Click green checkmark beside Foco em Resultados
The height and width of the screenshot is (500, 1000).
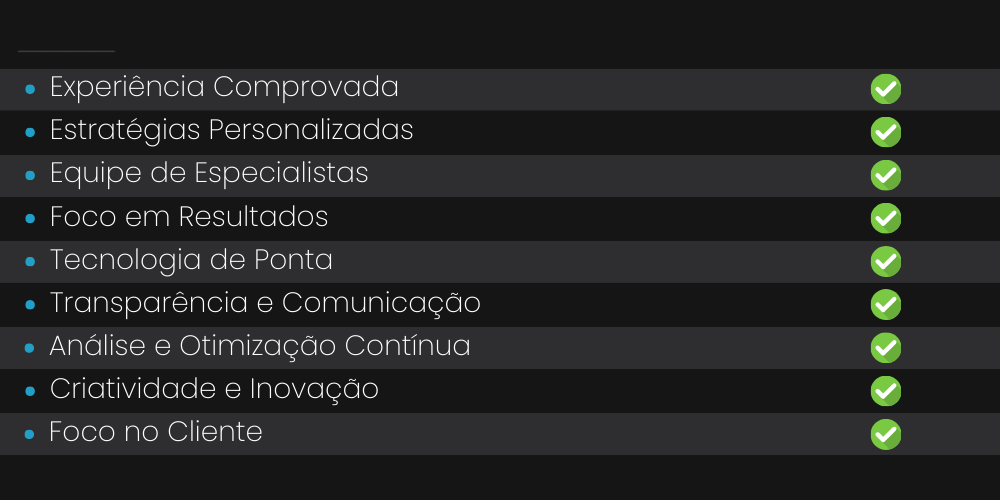pos(886,218)
